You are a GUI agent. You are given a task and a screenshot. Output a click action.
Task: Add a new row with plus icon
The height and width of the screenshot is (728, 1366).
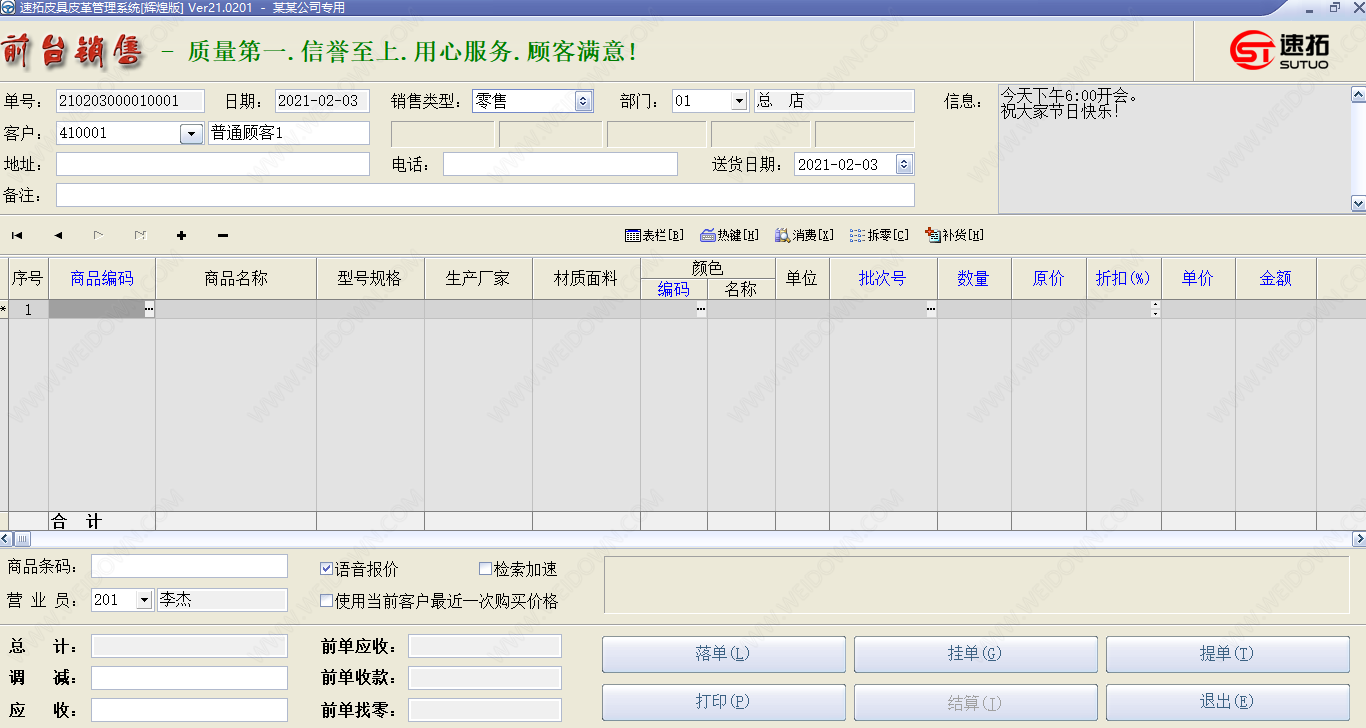pyautogui.click(x=181, y=236)
